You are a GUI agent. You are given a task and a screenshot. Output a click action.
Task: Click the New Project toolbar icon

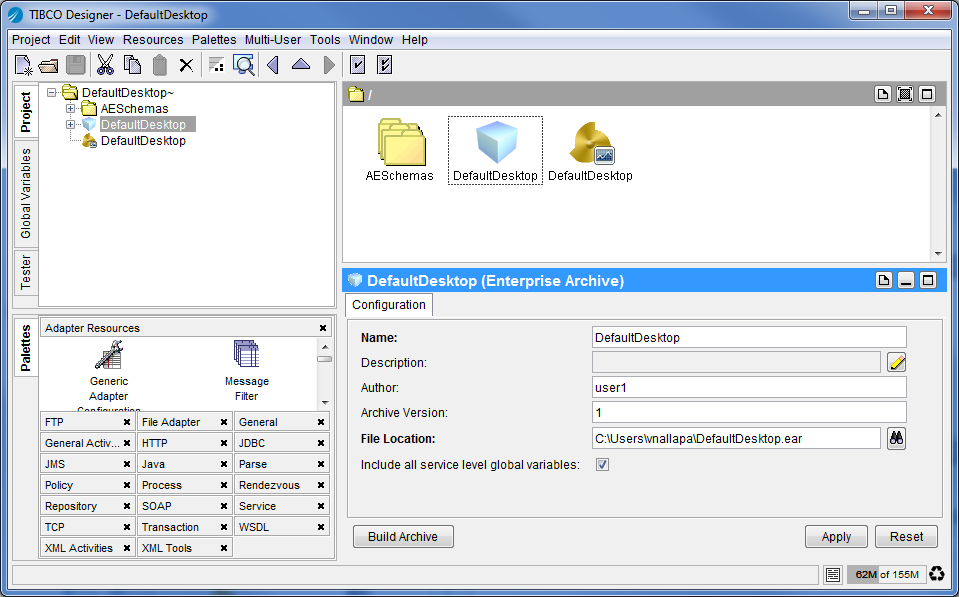(24, 65)
